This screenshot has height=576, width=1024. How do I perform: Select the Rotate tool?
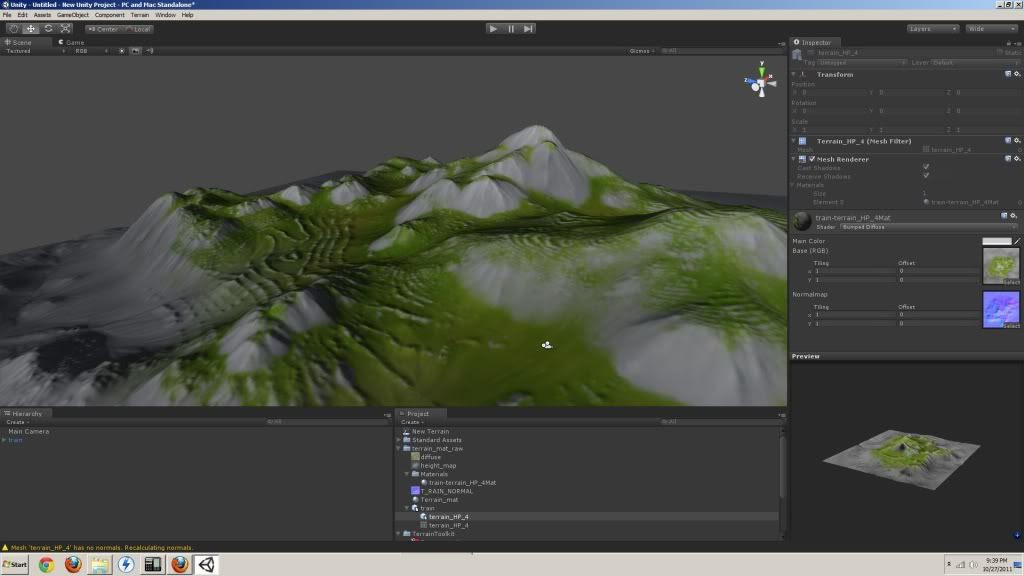(x=48, y=29)
